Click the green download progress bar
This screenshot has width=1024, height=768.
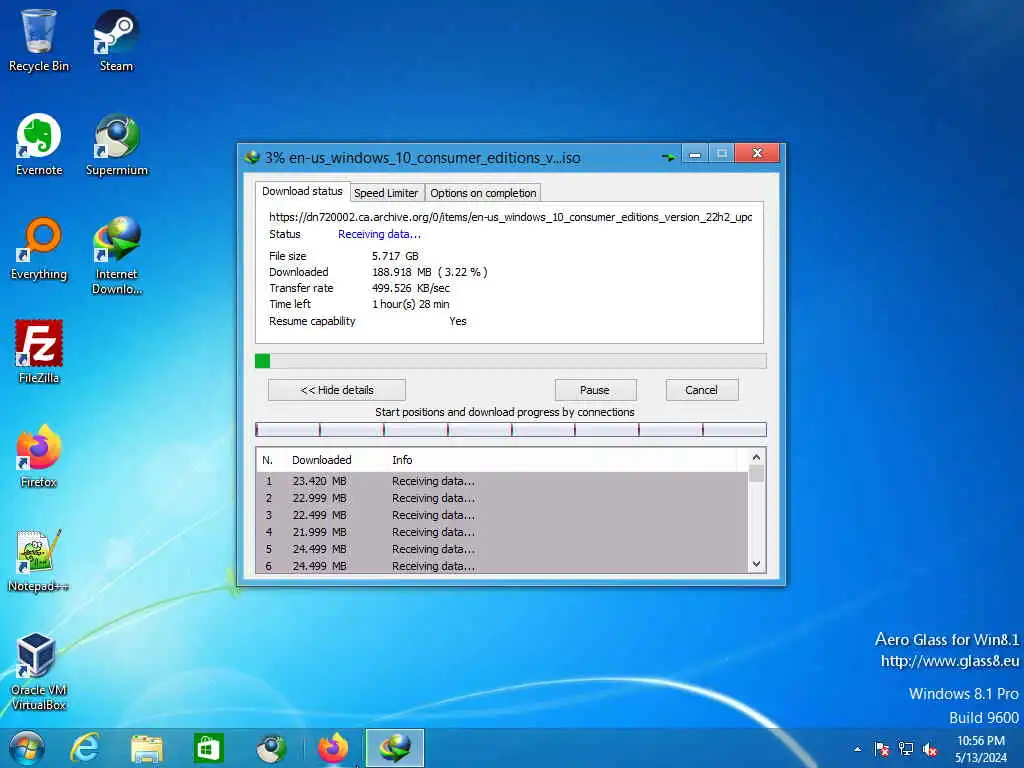pyautogui.click(x=511, y=361)
